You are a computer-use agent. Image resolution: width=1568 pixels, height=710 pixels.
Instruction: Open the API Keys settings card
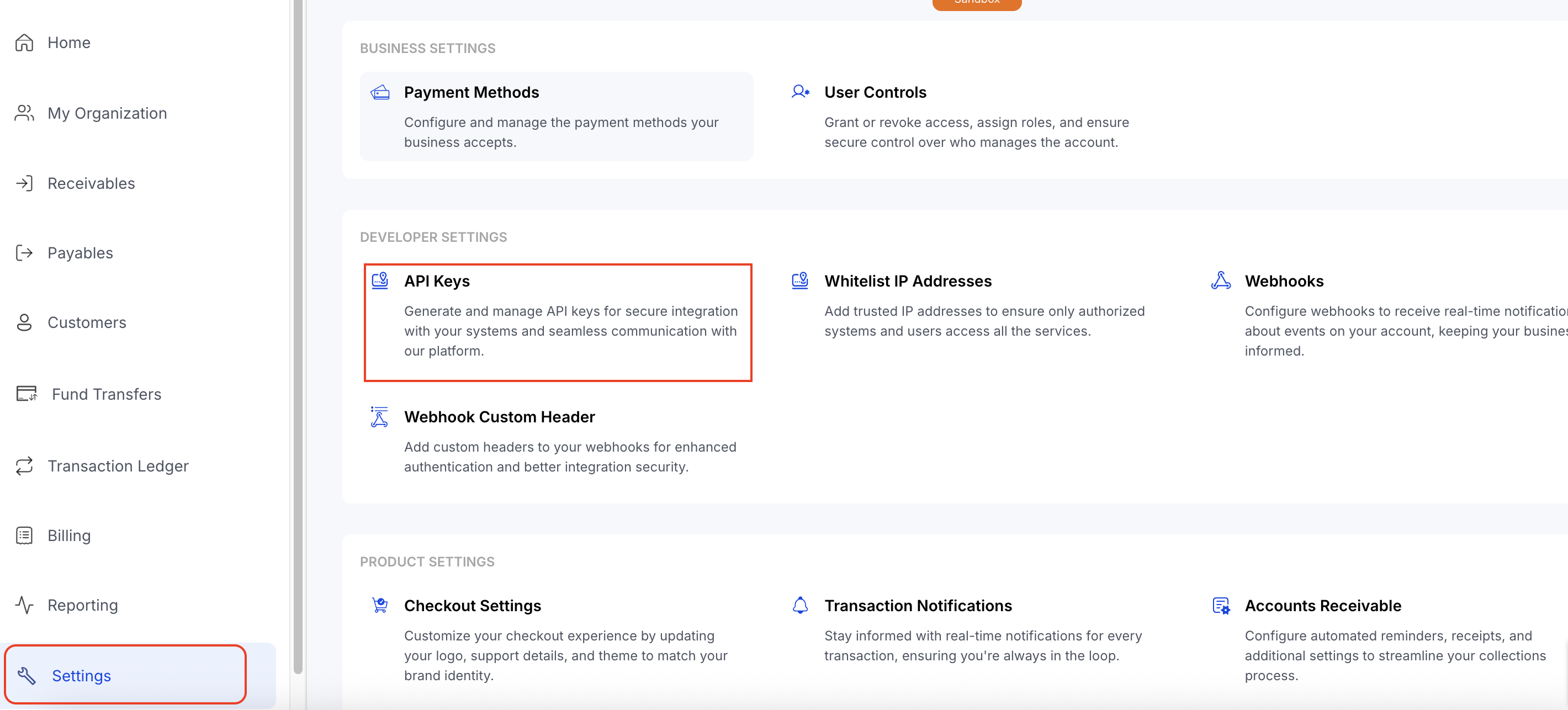point(558,322)
